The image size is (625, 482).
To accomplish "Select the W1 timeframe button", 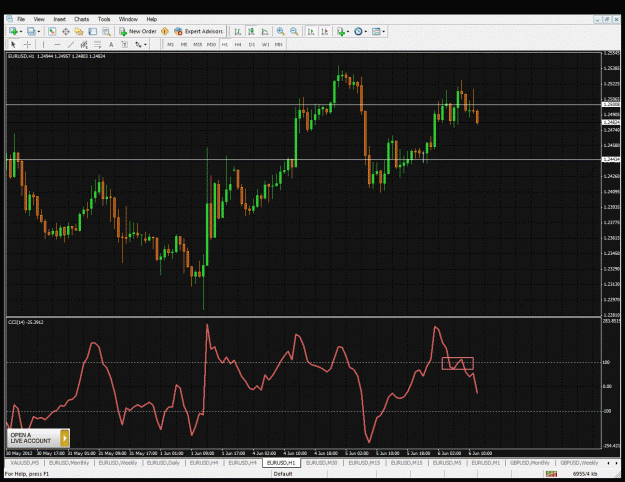I will (x=265, y=44).
